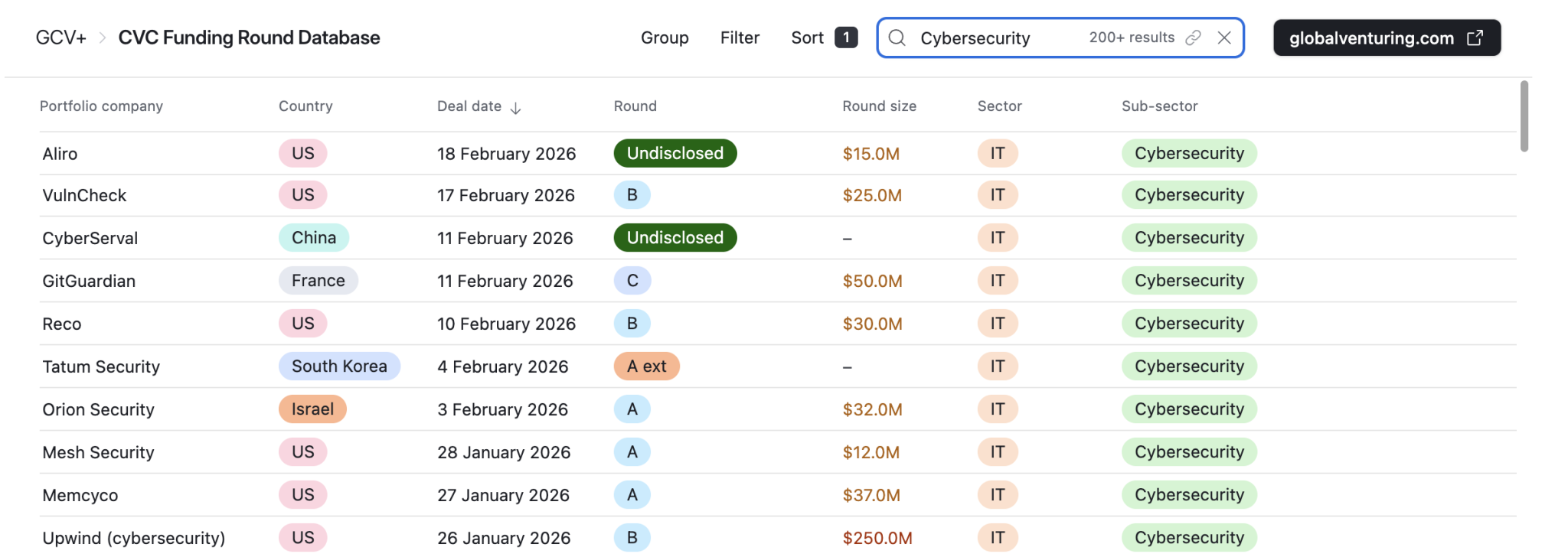Click the vertical scrollbar thumb

(1524, 116)
